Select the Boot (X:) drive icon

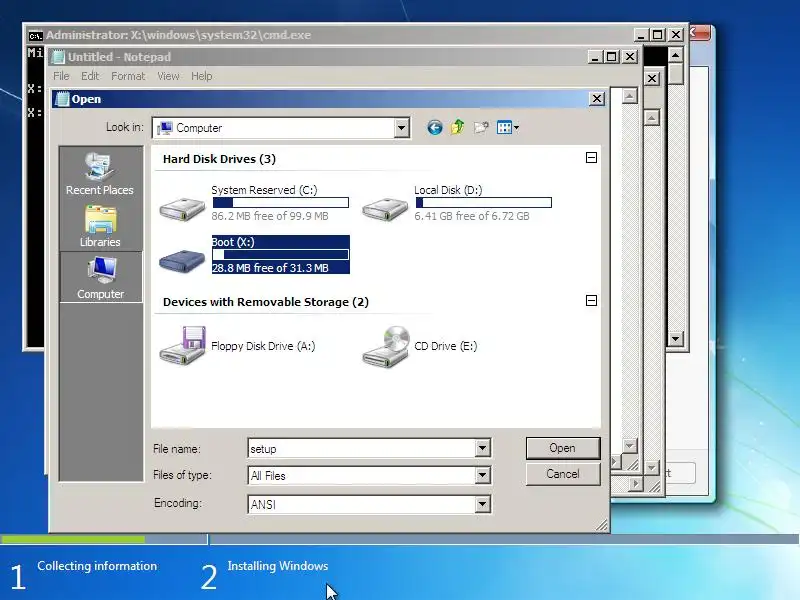click(182, 260)
